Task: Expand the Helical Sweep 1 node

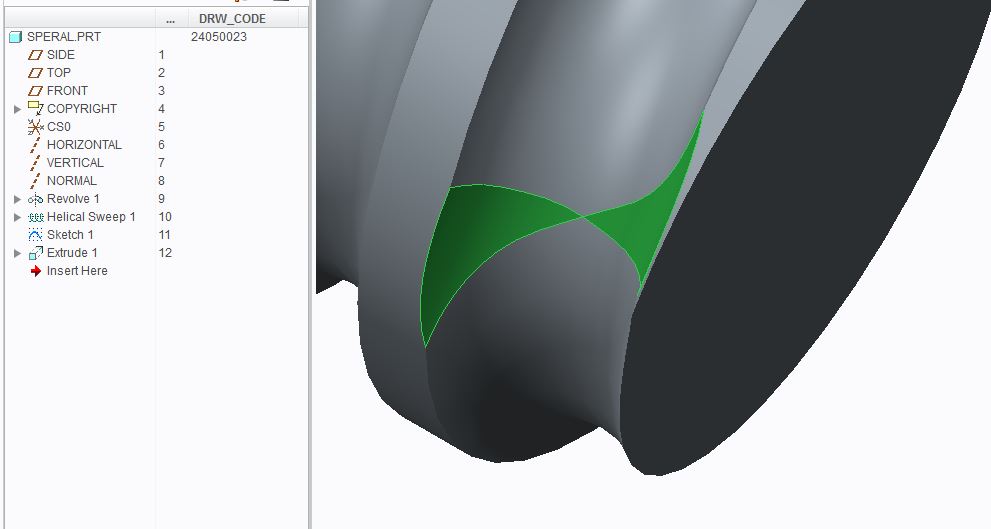Action: pos(18,217)
